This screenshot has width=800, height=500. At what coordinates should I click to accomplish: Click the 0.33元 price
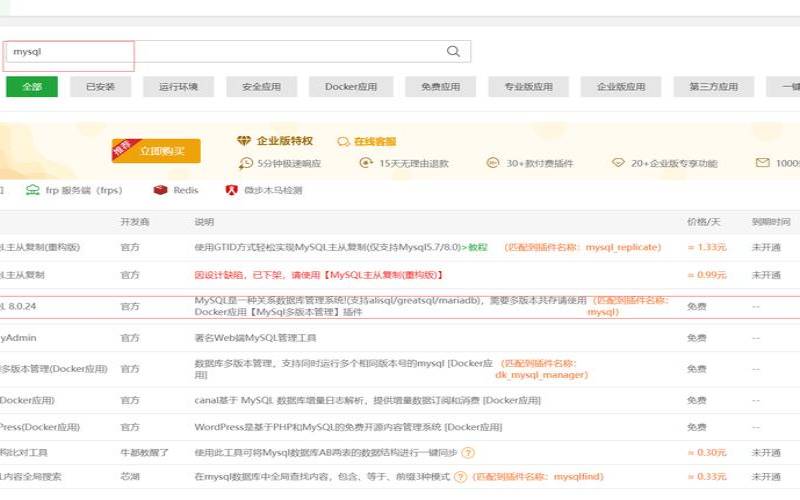click(707, 477)
